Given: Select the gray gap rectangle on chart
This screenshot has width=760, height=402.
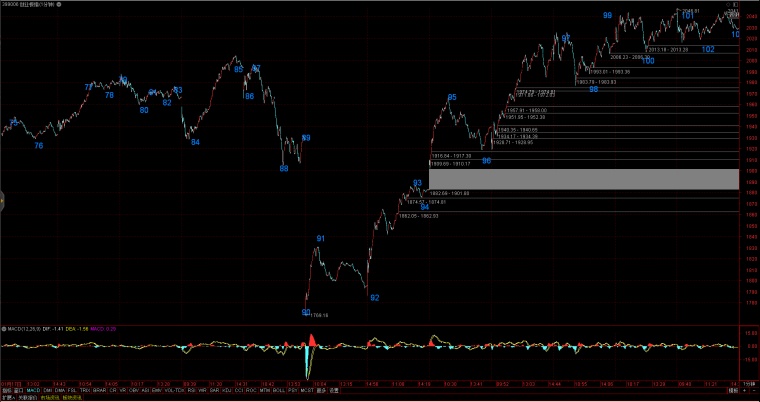Looking at the screenshot, I should pyautogui.click(x=584, y=179).
